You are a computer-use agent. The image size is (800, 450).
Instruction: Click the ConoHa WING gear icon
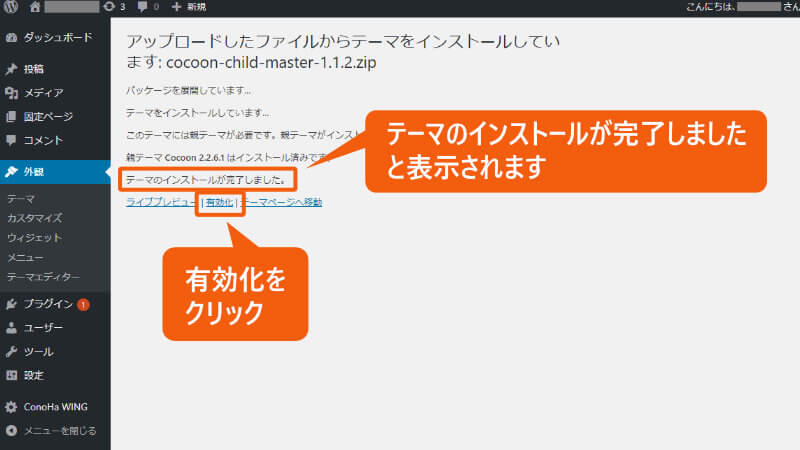[x=11, y=407]
